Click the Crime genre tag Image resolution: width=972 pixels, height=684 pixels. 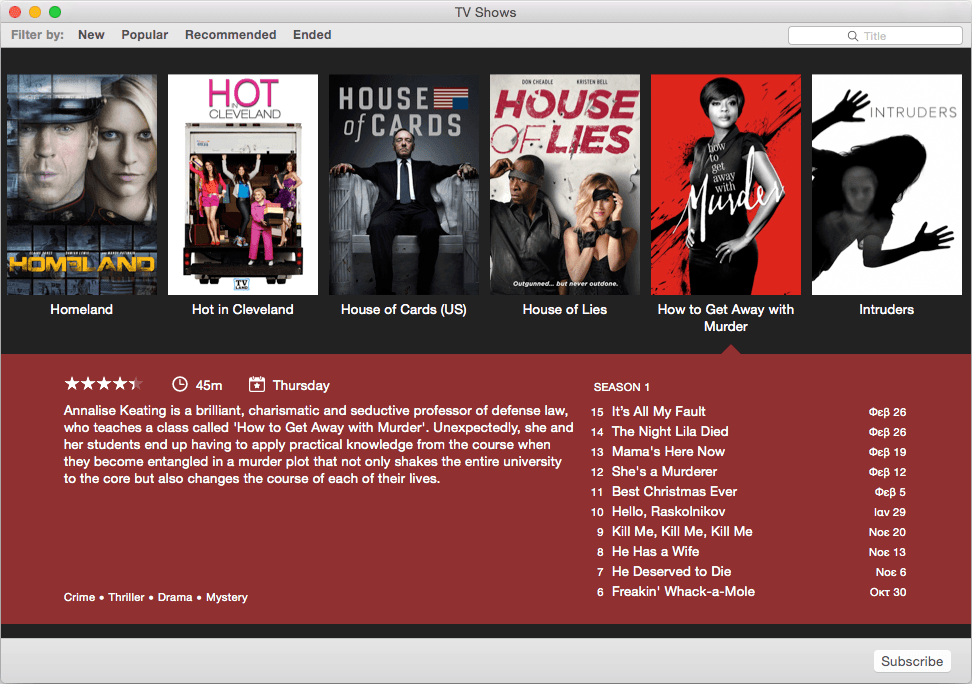(x=79, y=597)
